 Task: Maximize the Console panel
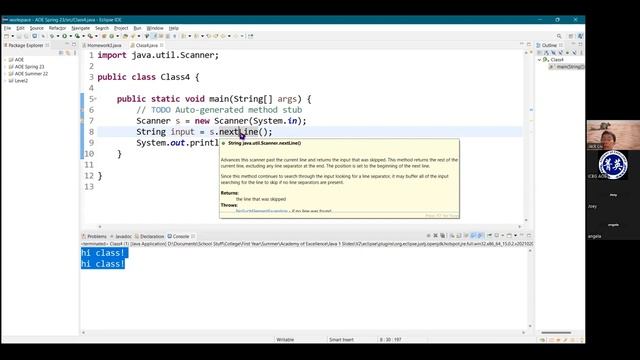pos(529,236)
